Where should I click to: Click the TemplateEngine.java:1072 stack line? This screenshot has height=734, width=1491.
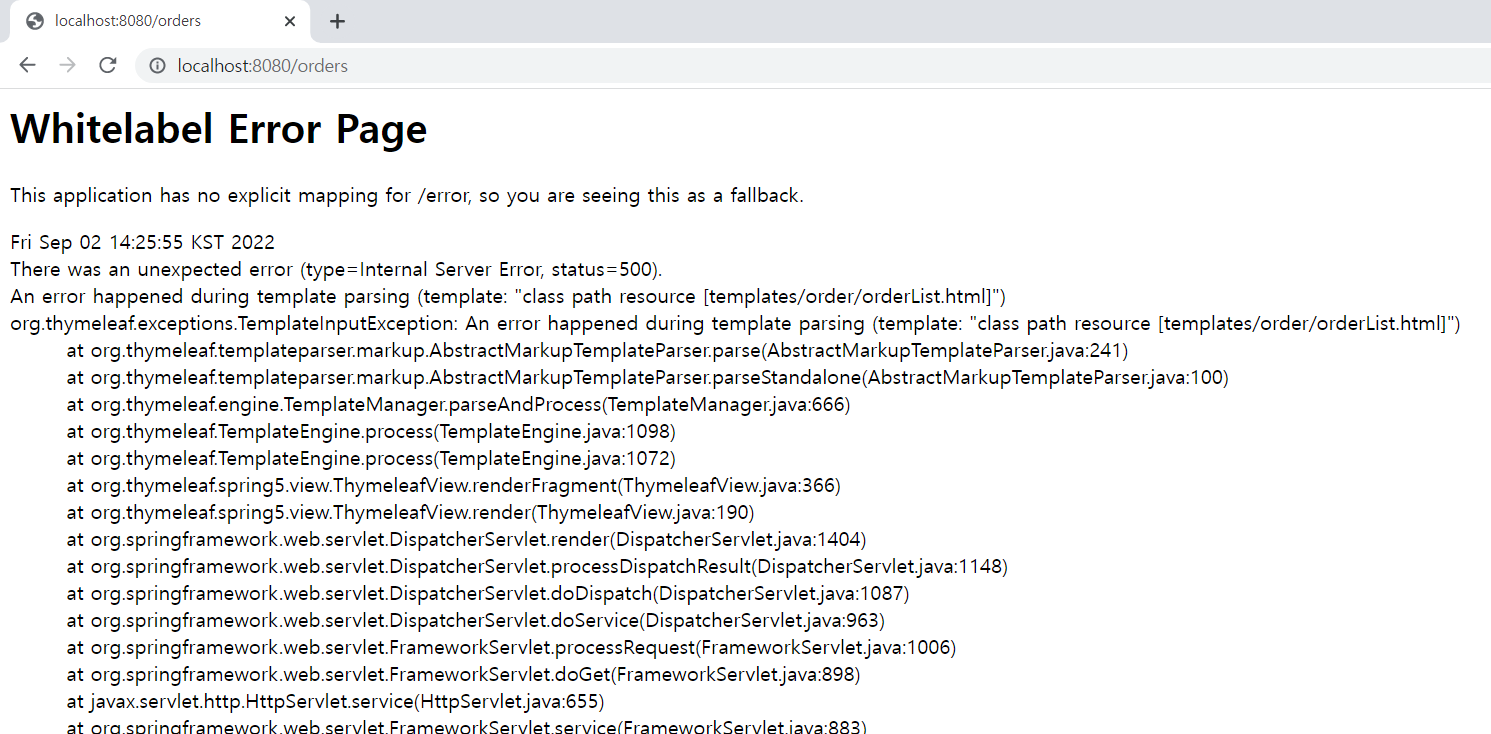[371, 459]
